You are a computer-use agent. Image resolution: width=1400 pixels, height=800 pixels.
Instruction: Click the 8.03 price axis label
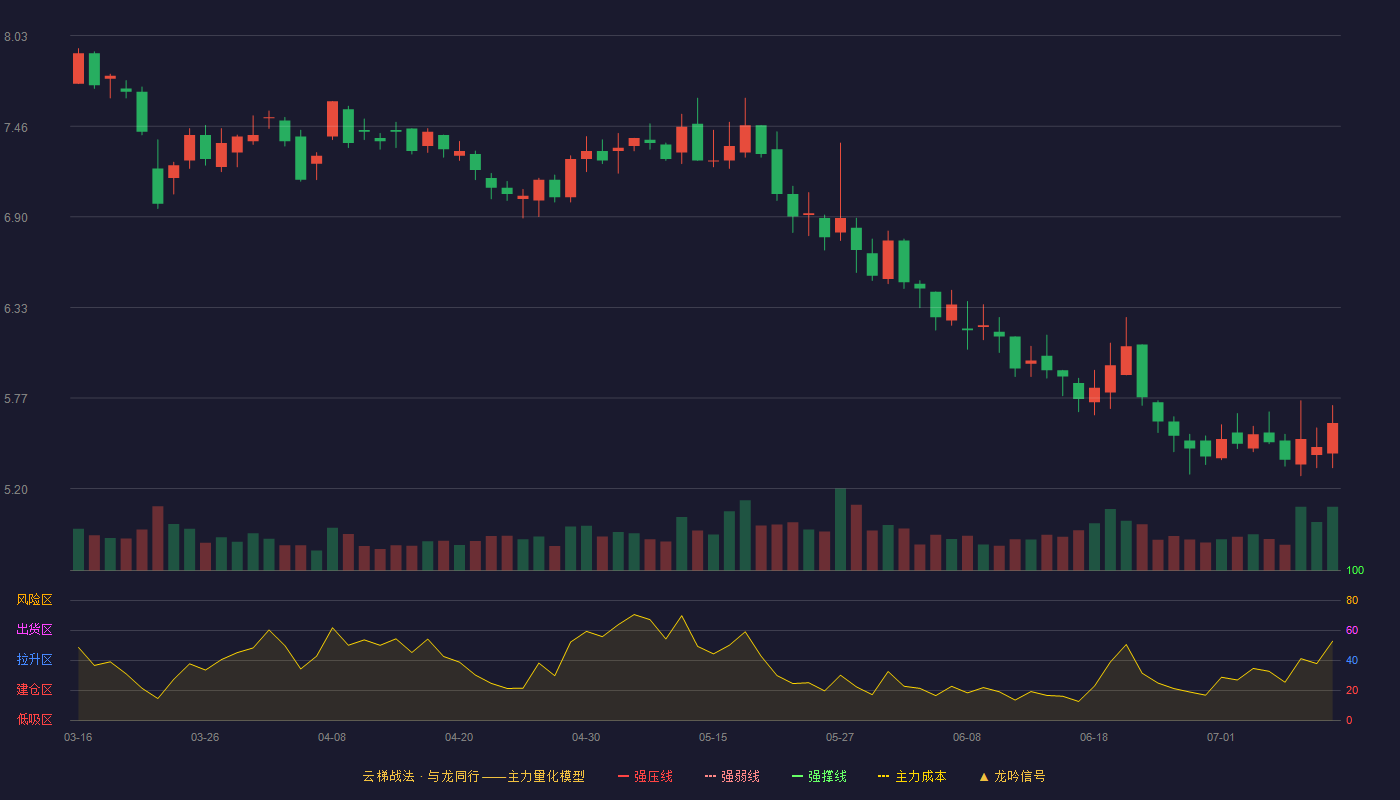16,37
